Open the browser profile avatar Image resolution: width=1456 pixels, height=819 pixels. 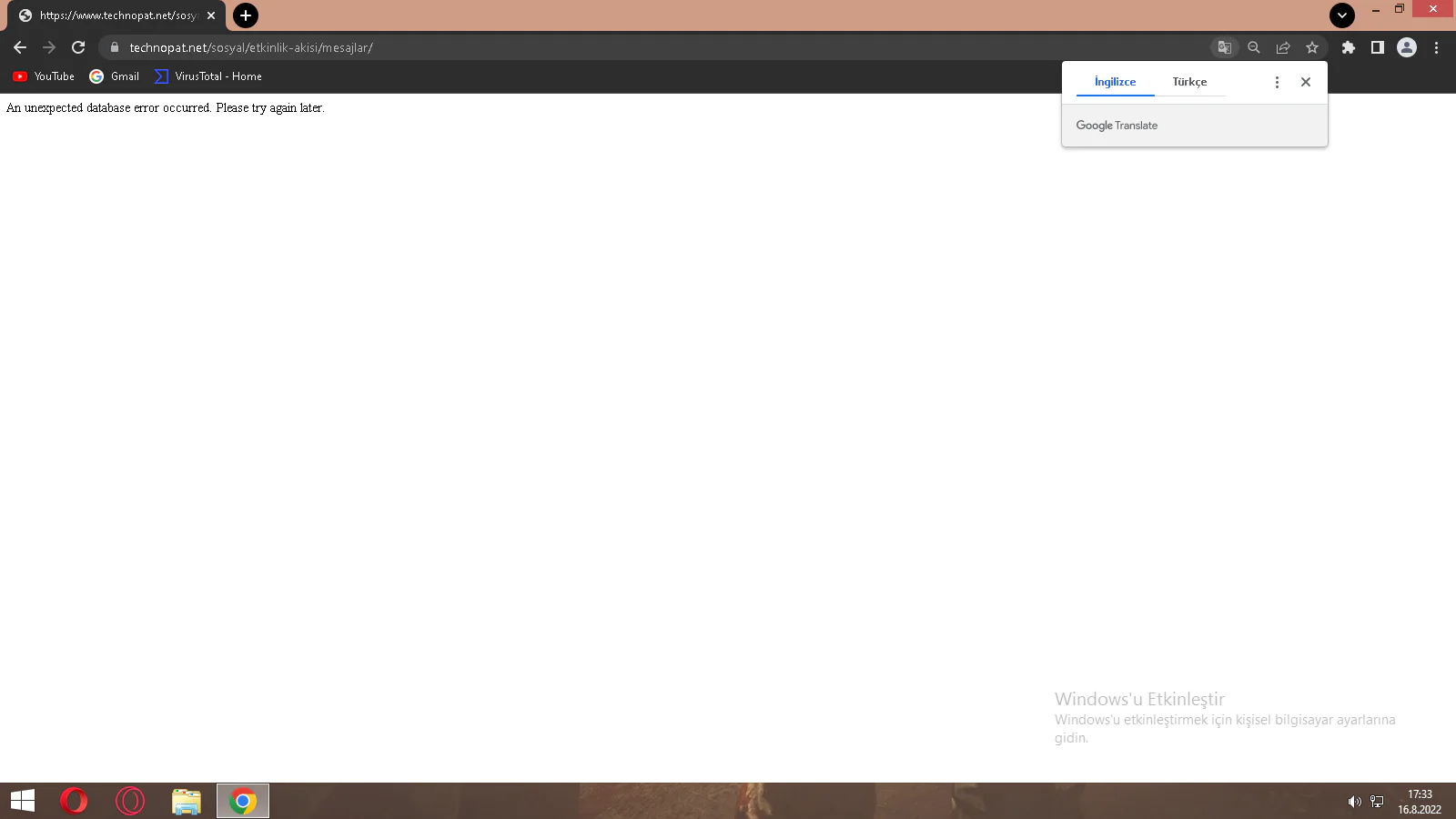click(1407, 47)
